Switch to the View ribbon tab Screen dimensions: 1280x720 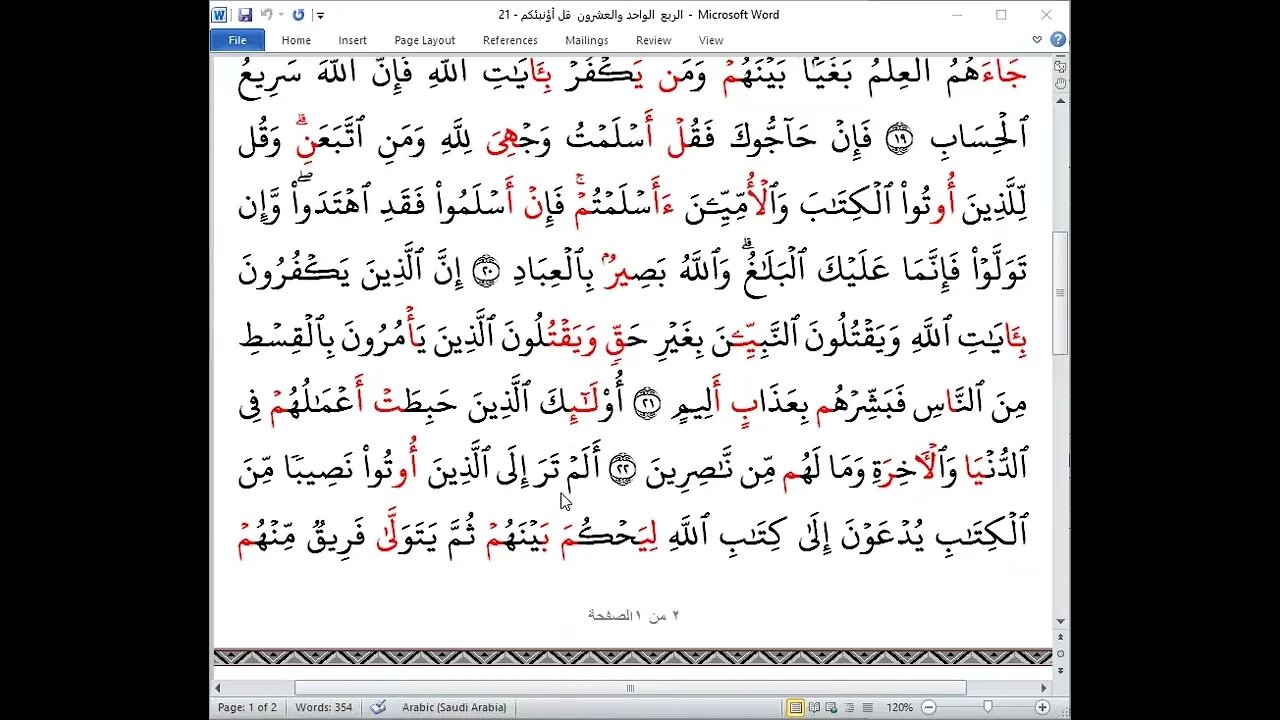pyautogui.click(x=711, y=40)
